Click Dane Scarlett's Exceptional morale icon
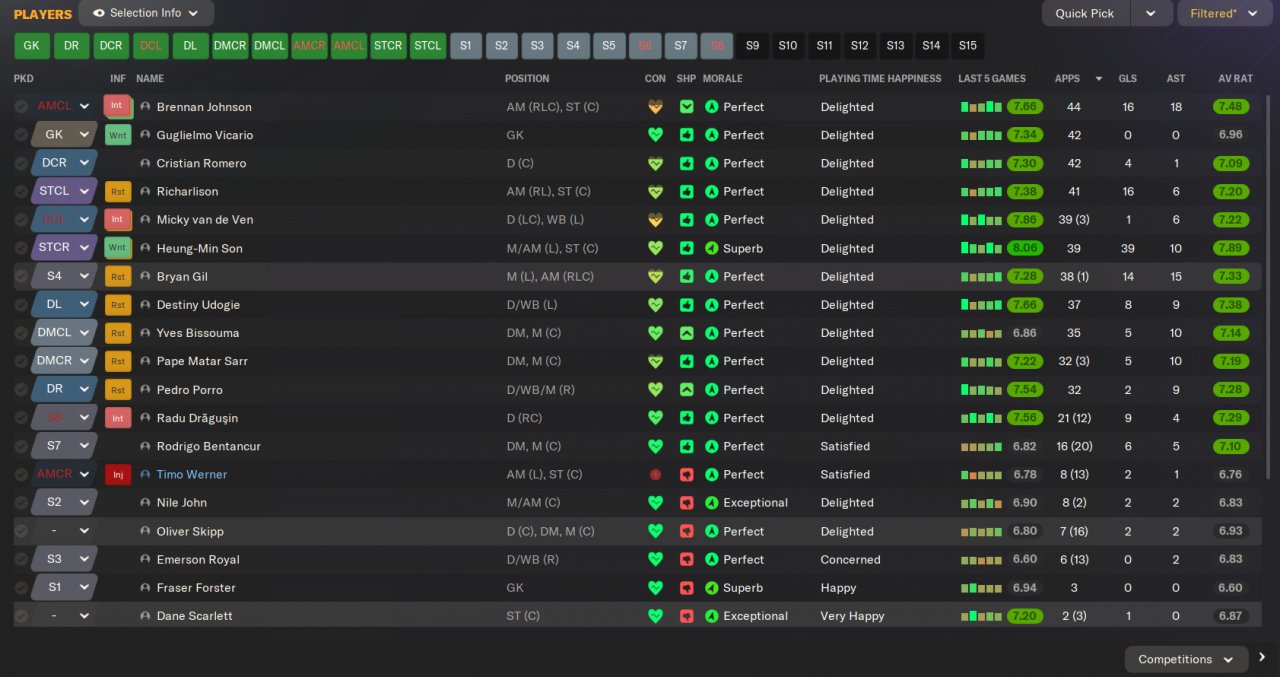Screen dimensions: 1280x677 click(x=711, y=616)
